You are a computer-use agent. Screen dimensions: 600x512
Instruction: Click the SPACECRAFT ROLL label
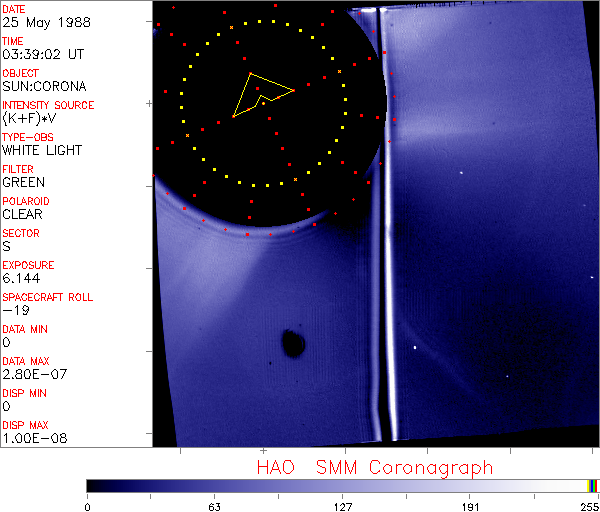(x=48, y=297)
